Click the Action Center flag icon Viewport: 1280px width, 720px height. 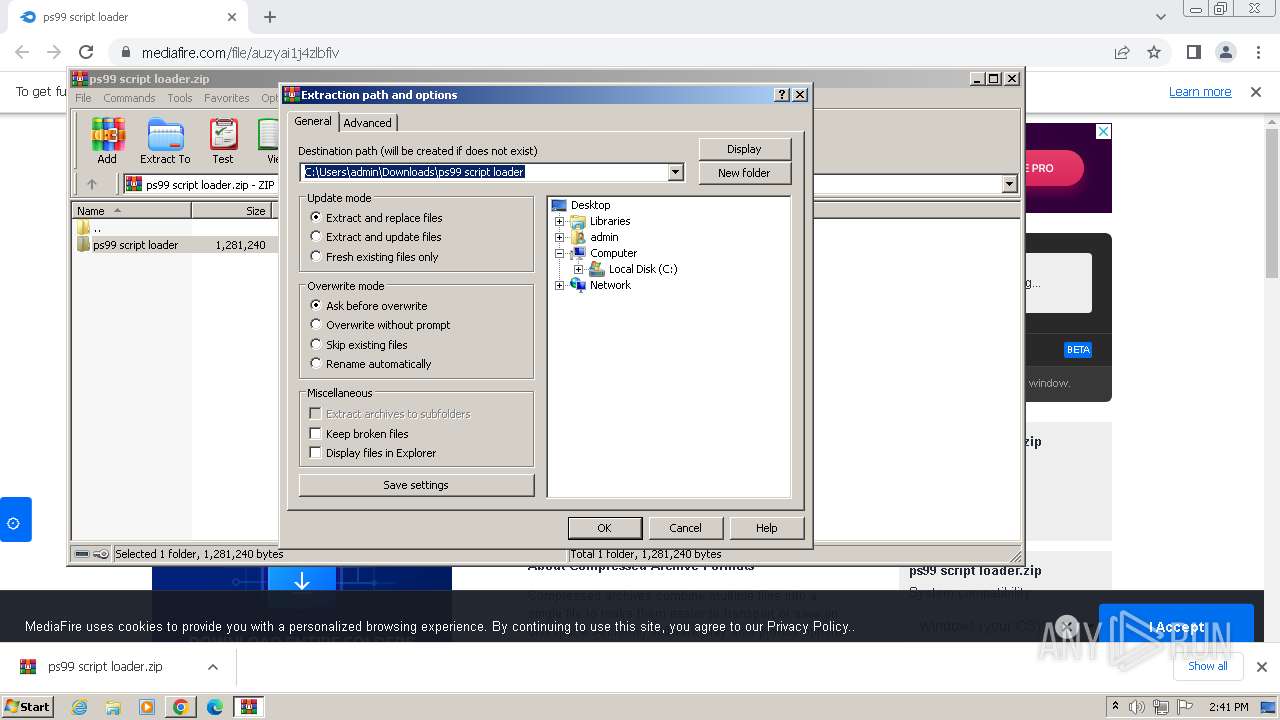pyautogui.click(x=1185, y=707)
